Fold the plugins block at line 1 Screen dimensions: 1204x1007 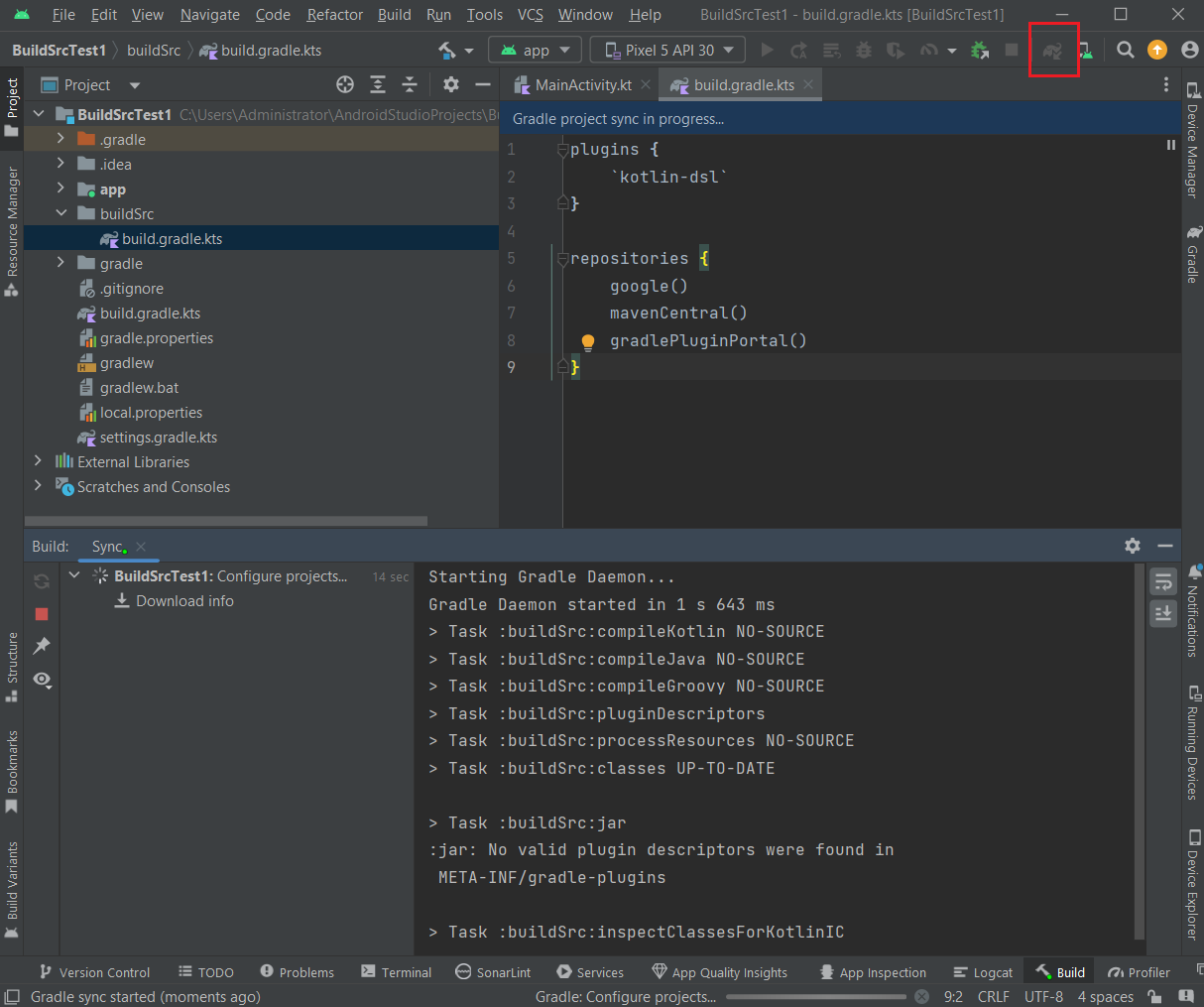562,150
